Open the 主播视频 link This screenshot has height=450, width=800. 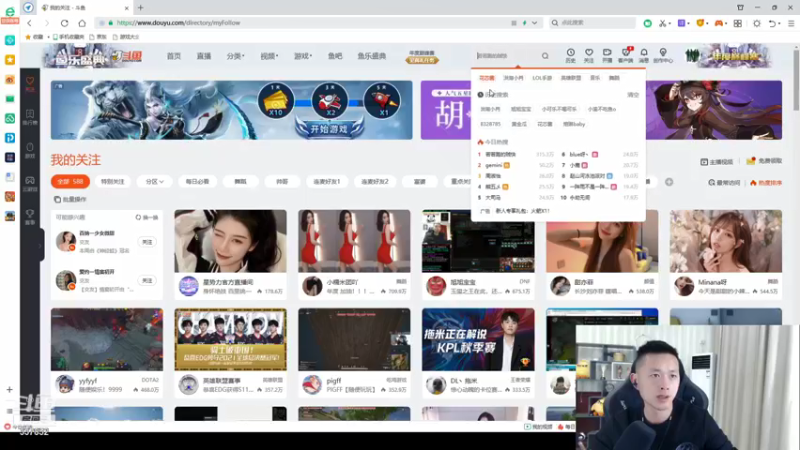(x=716, y=162)
